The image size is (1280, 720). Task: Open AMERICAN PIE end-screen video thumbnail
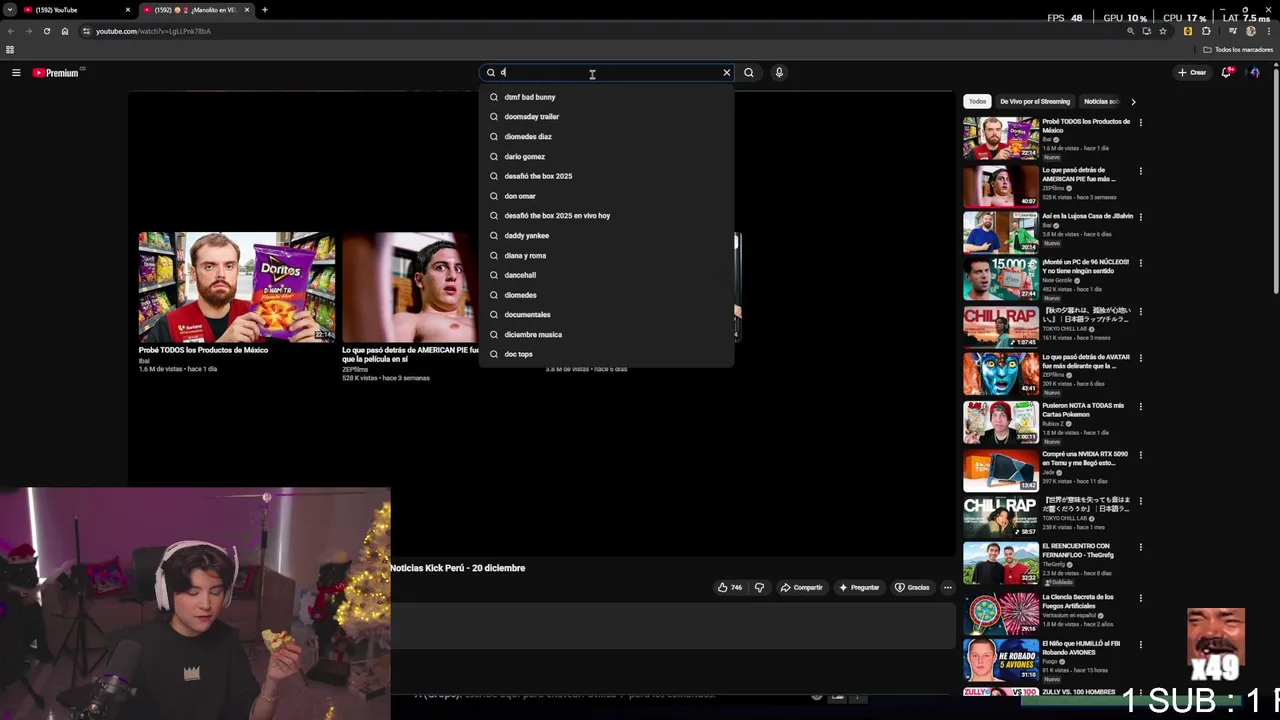tap(410, 287)
